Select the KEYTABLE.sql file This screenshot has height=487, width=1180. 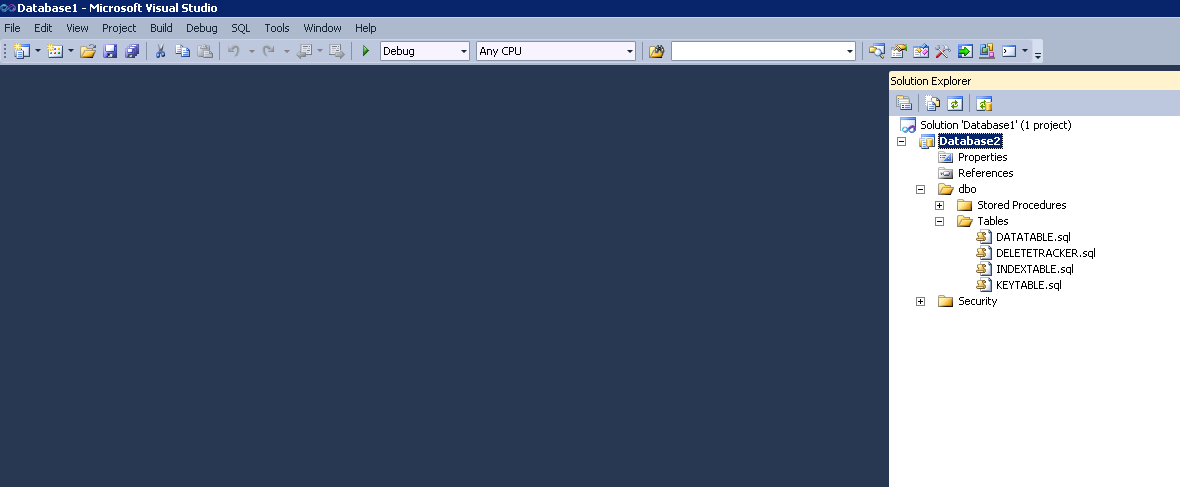(x=1028, y=285)
